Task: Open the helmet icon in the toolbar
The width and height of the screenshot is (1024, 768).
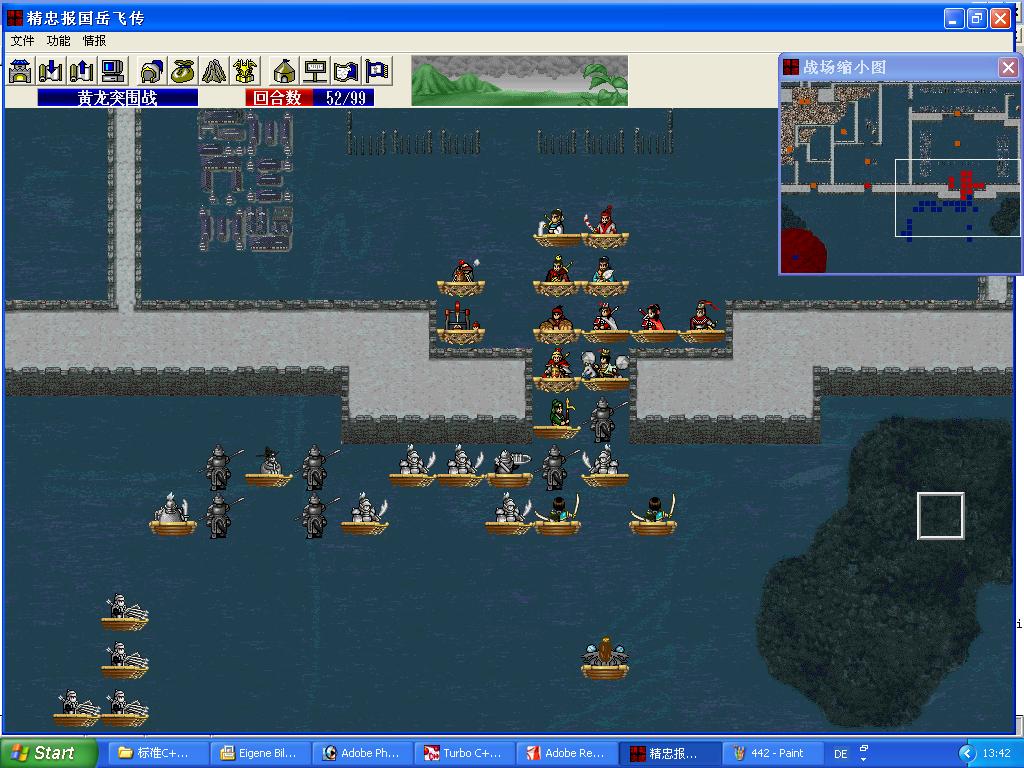Action: [152, 71]
